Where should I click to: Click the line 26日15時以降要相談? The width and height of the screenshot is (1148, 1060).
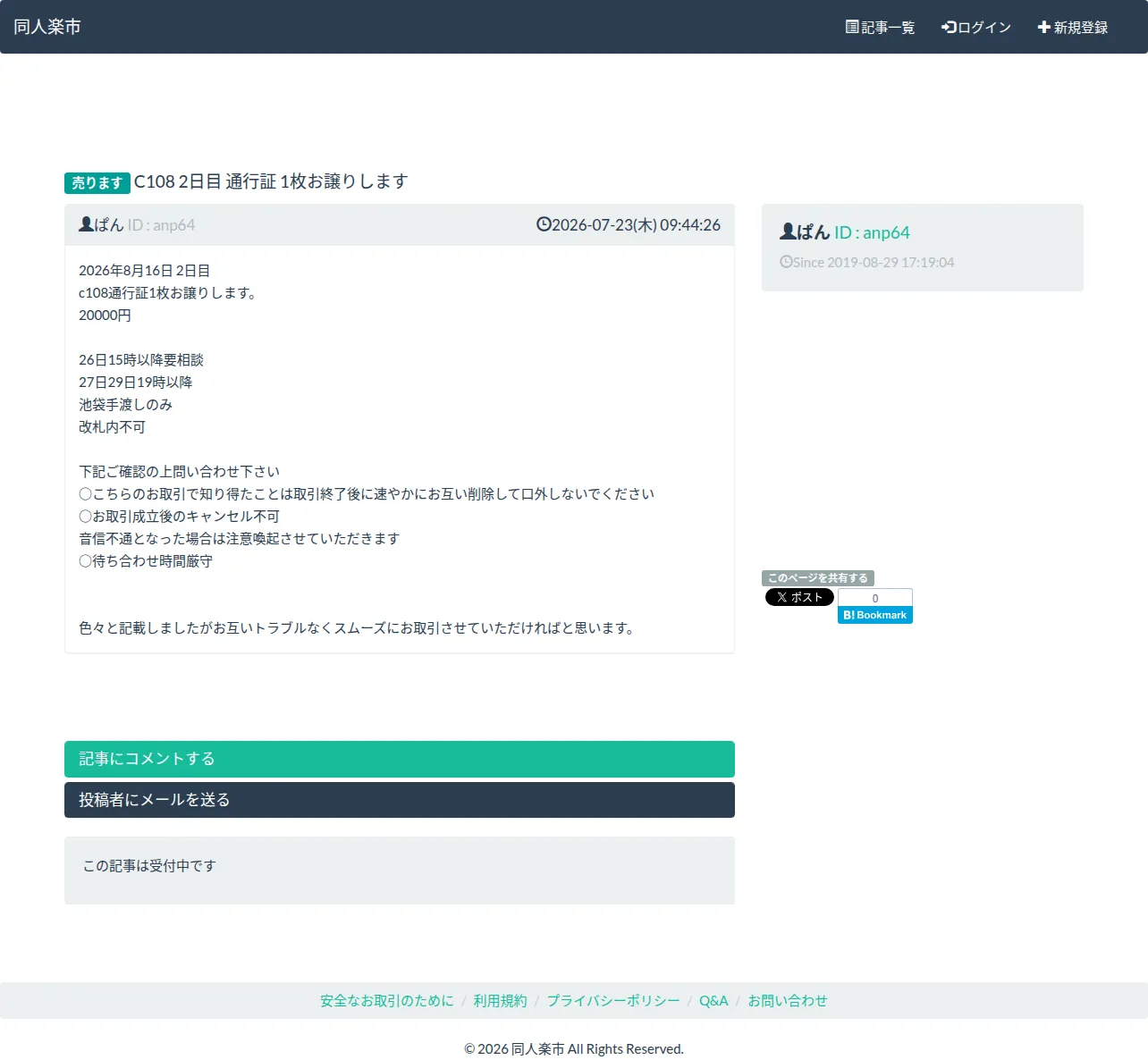point(141,360)
